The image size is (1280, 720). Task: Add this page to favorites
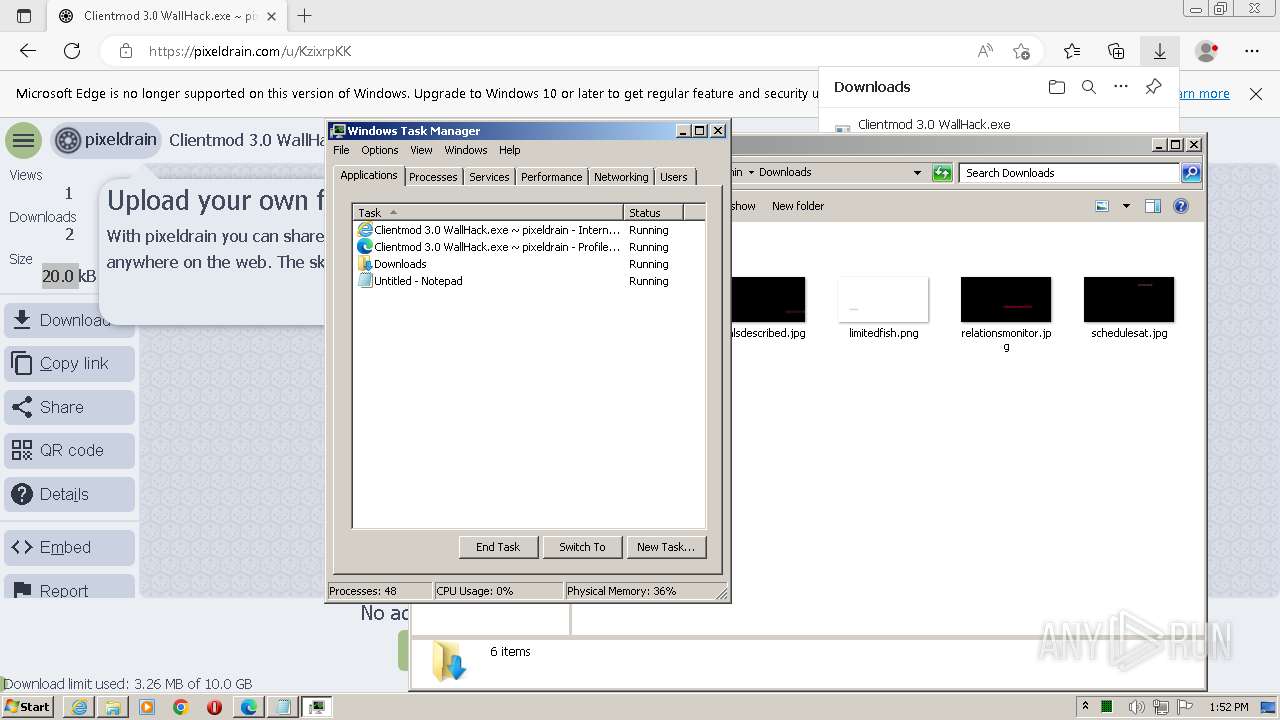tap(1021, 51)
